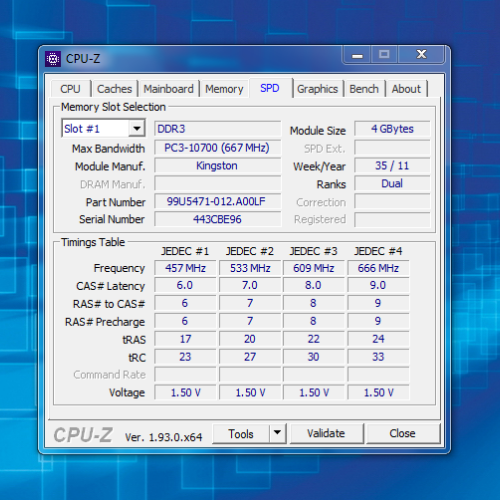Image resolution: width=500 pixels, height=500 pixels.
Task: Select the SPD tab
Action: (x=270, y=88)
